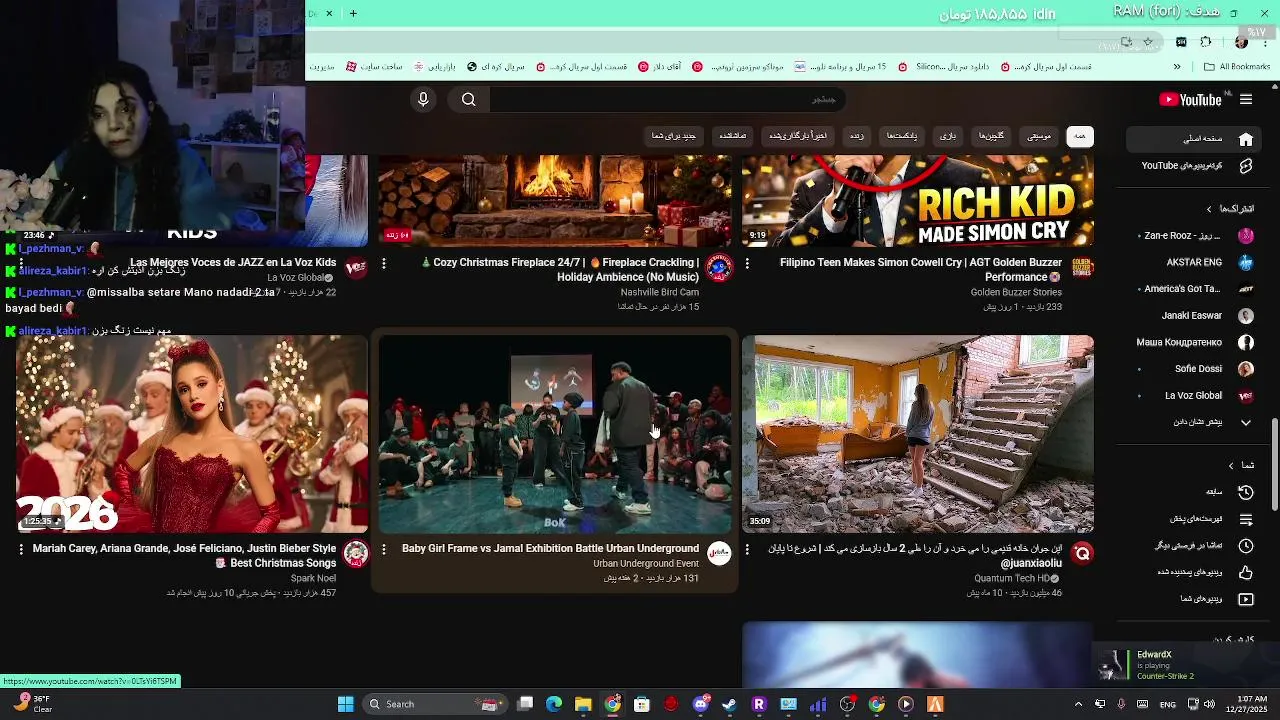Viewport: 1280px width, 720px height.
Task: Click Urban Underground Event channel avatar
Action: pos(719,553)
